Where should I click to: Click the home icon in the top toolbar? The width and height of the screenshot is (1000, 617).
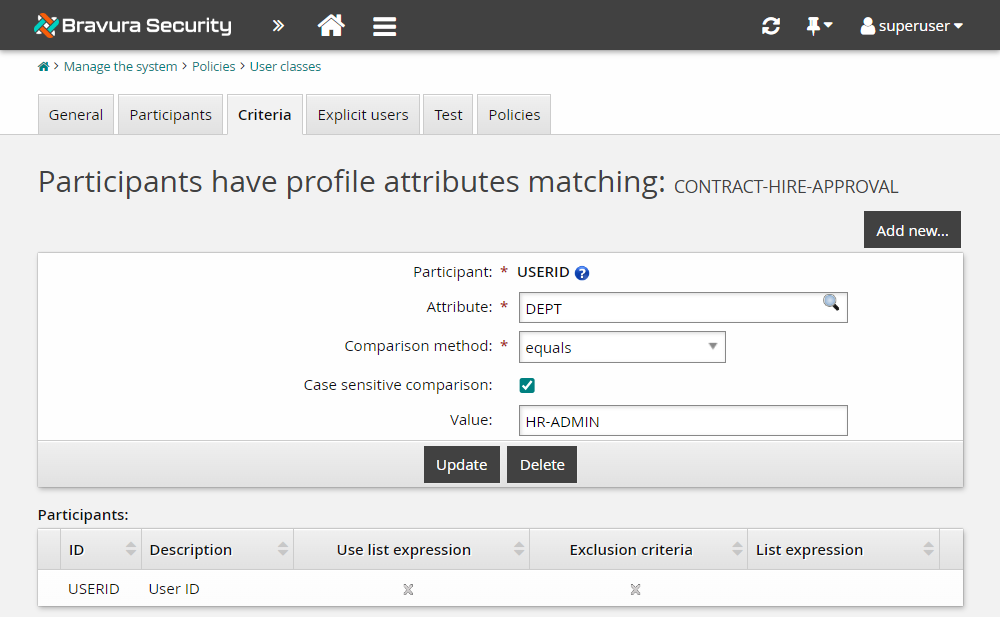pyautogui.click(x=331, y=26)
